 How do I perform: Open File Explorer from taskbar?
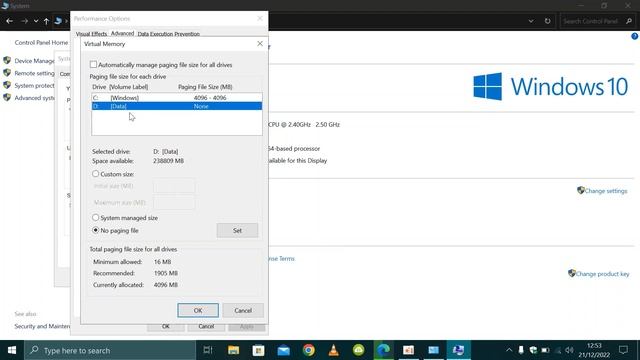point(233,350)
